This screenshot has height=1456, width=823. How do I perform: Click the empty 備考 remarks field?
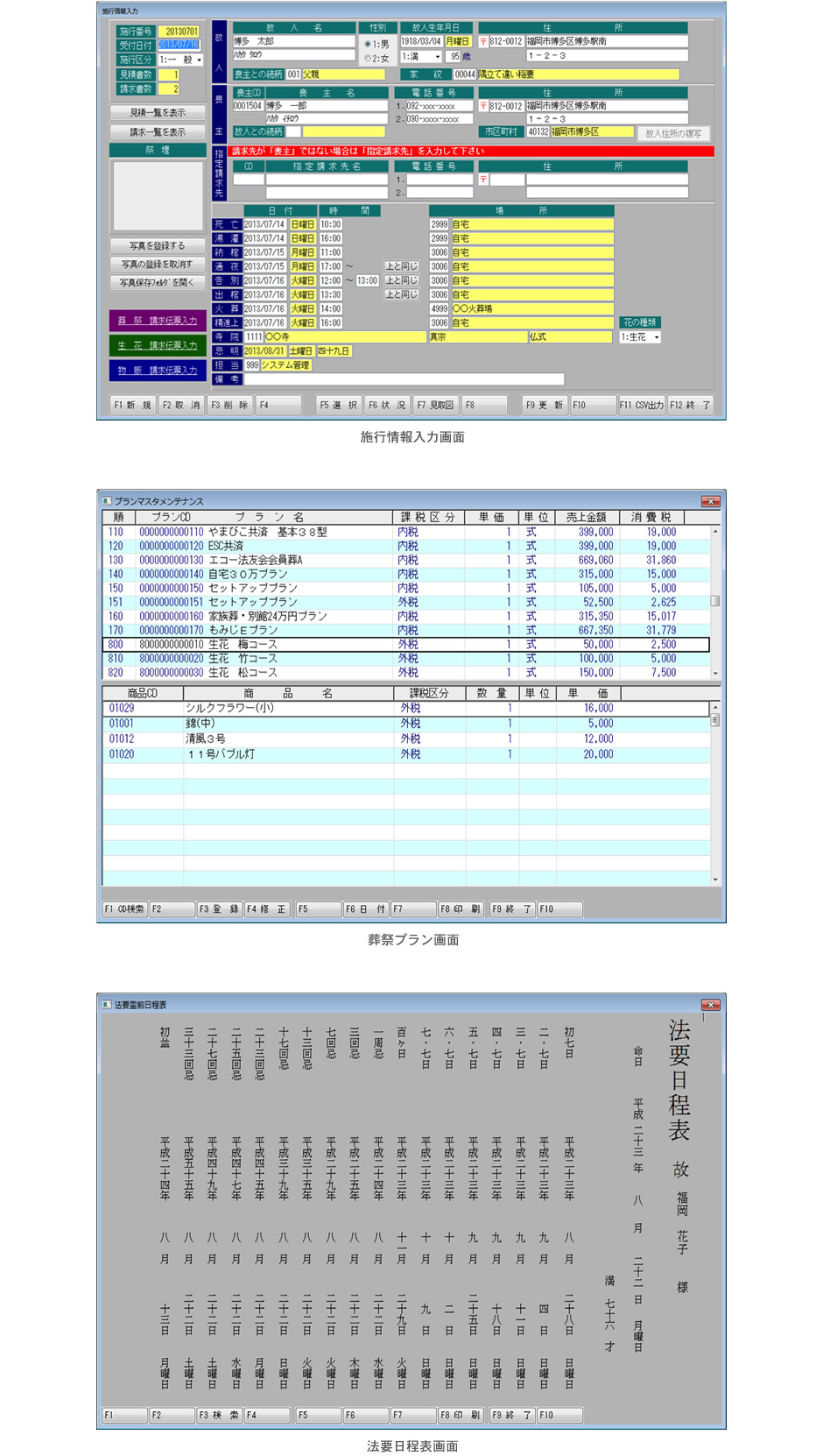tap(404, 379)
